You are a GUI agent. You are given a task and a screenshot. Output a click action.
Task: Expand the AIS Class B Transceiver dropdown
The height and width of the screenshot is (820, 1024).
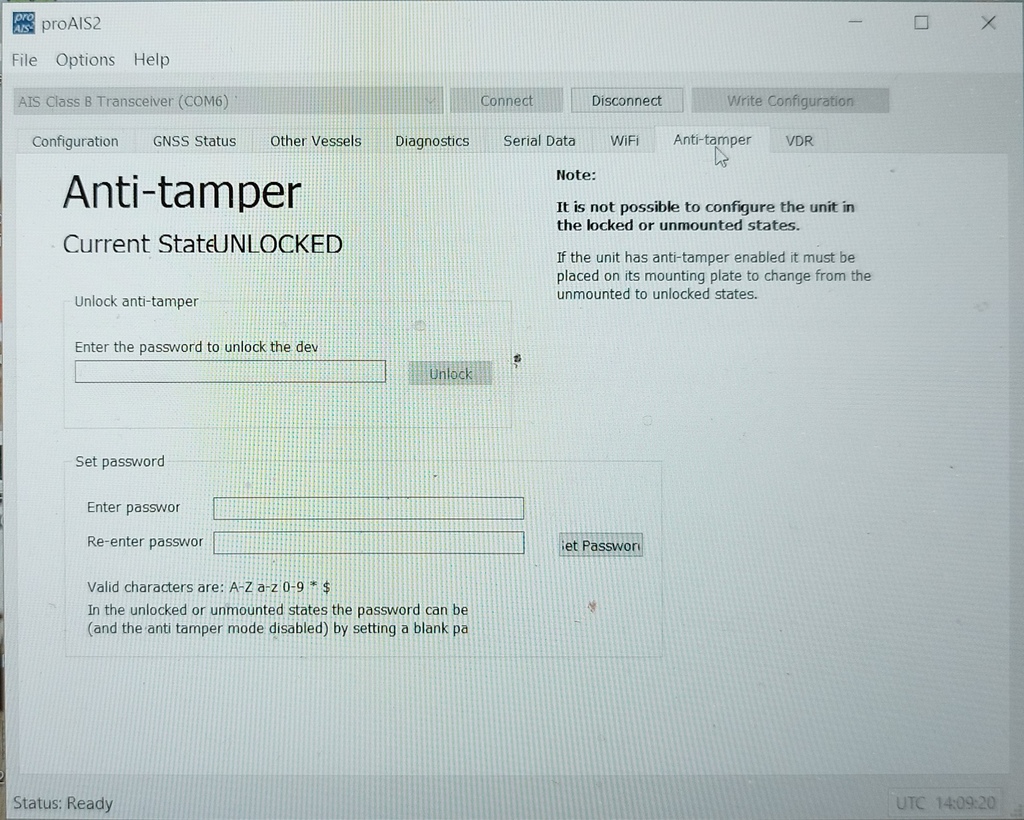point(228,101)
